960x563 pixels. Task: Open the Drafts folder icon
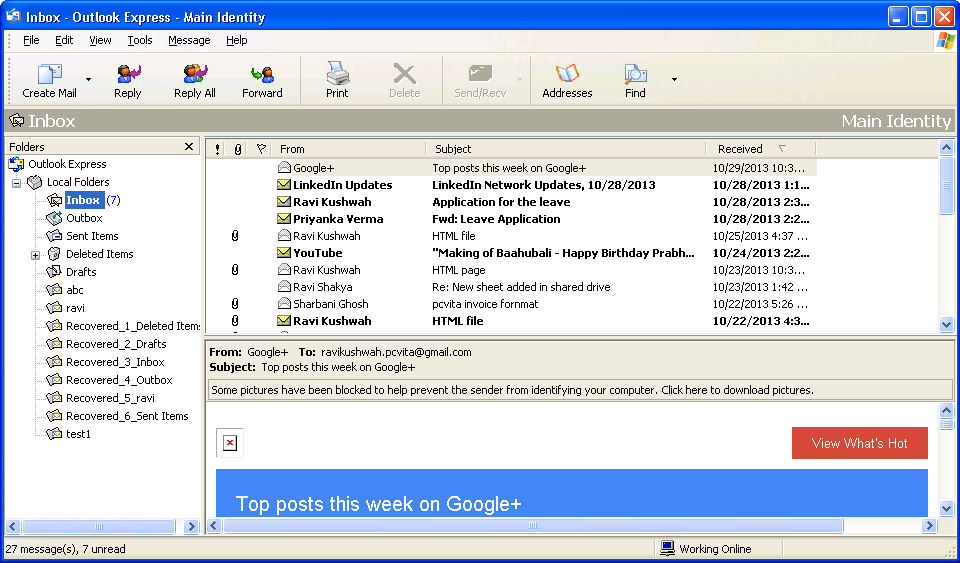coord(54,272)
